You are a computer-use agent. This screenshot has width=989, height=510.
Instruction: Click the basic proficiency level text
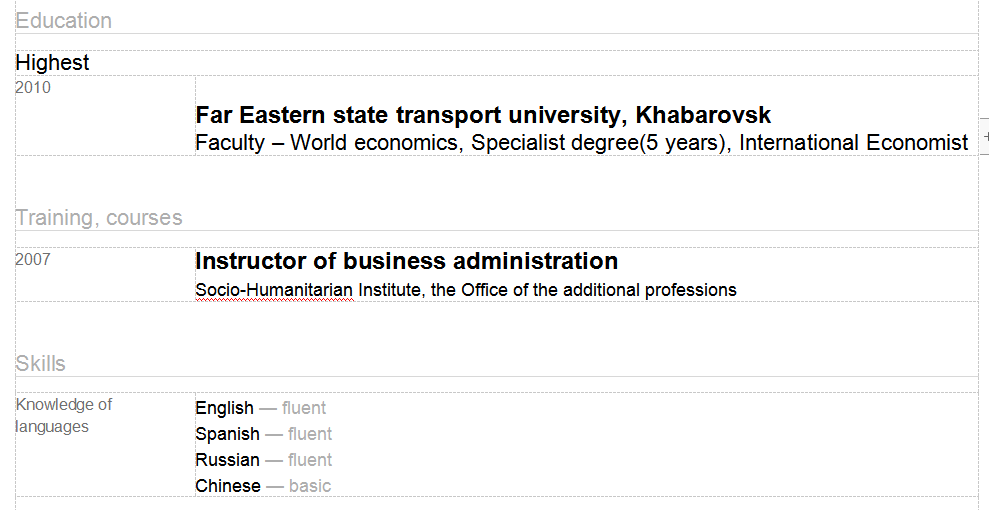pyautogui.click(x=310, y=486)
